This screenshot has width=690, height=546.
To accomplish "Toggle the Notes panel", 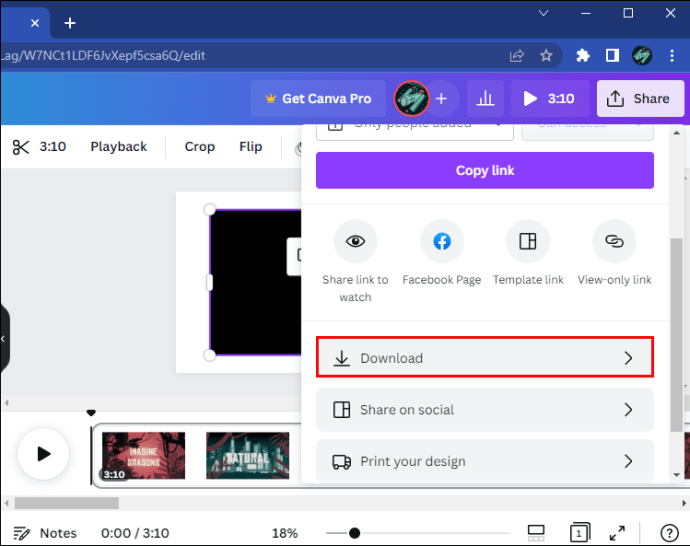I will pos(45,533).
